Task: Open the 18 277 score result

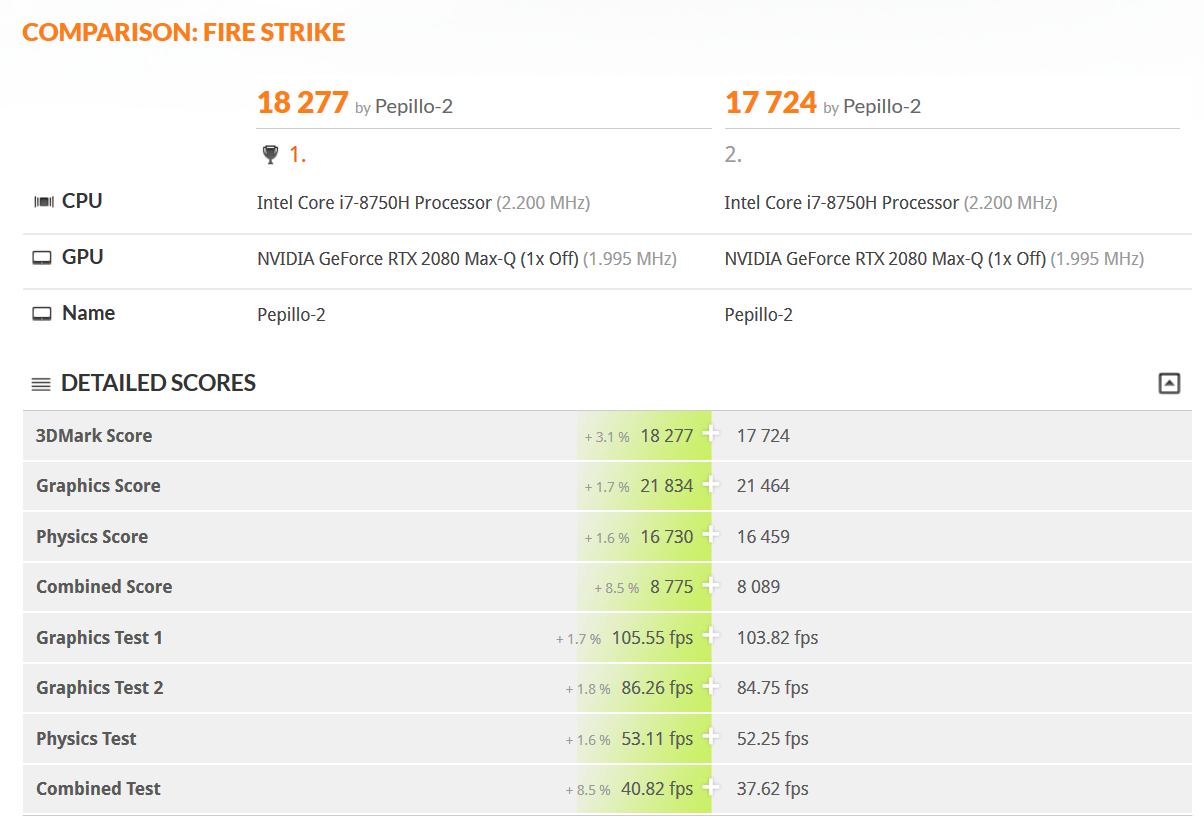Action: (x=303, y=103)
